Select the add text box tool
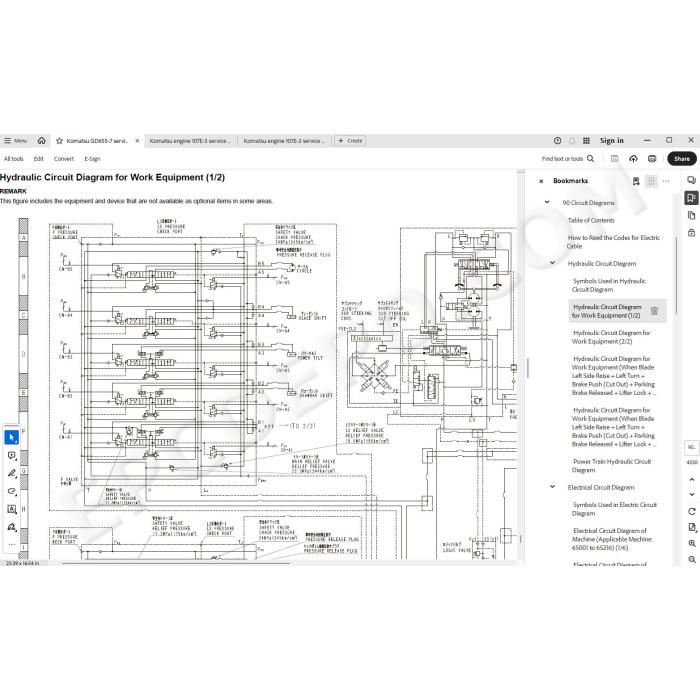This screenshot has height=700, width=700. click(x=12, y=509)
